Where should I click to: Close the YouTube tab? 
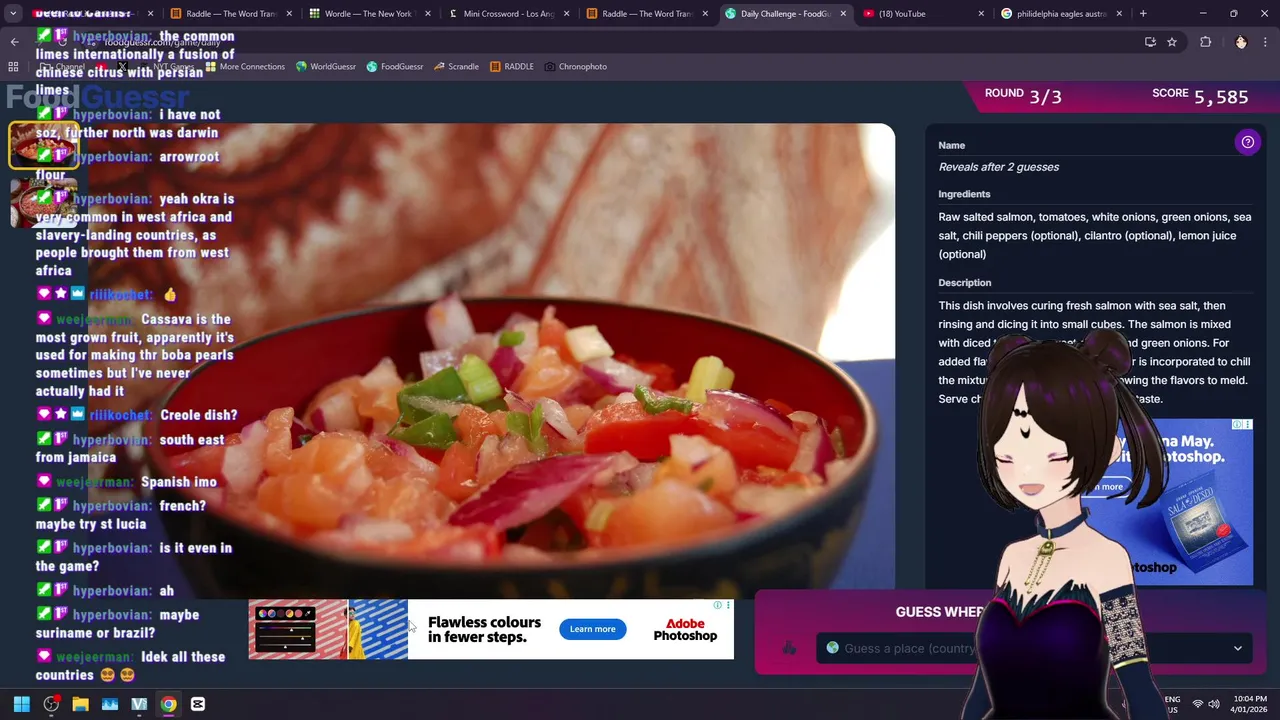coord(981,14)
